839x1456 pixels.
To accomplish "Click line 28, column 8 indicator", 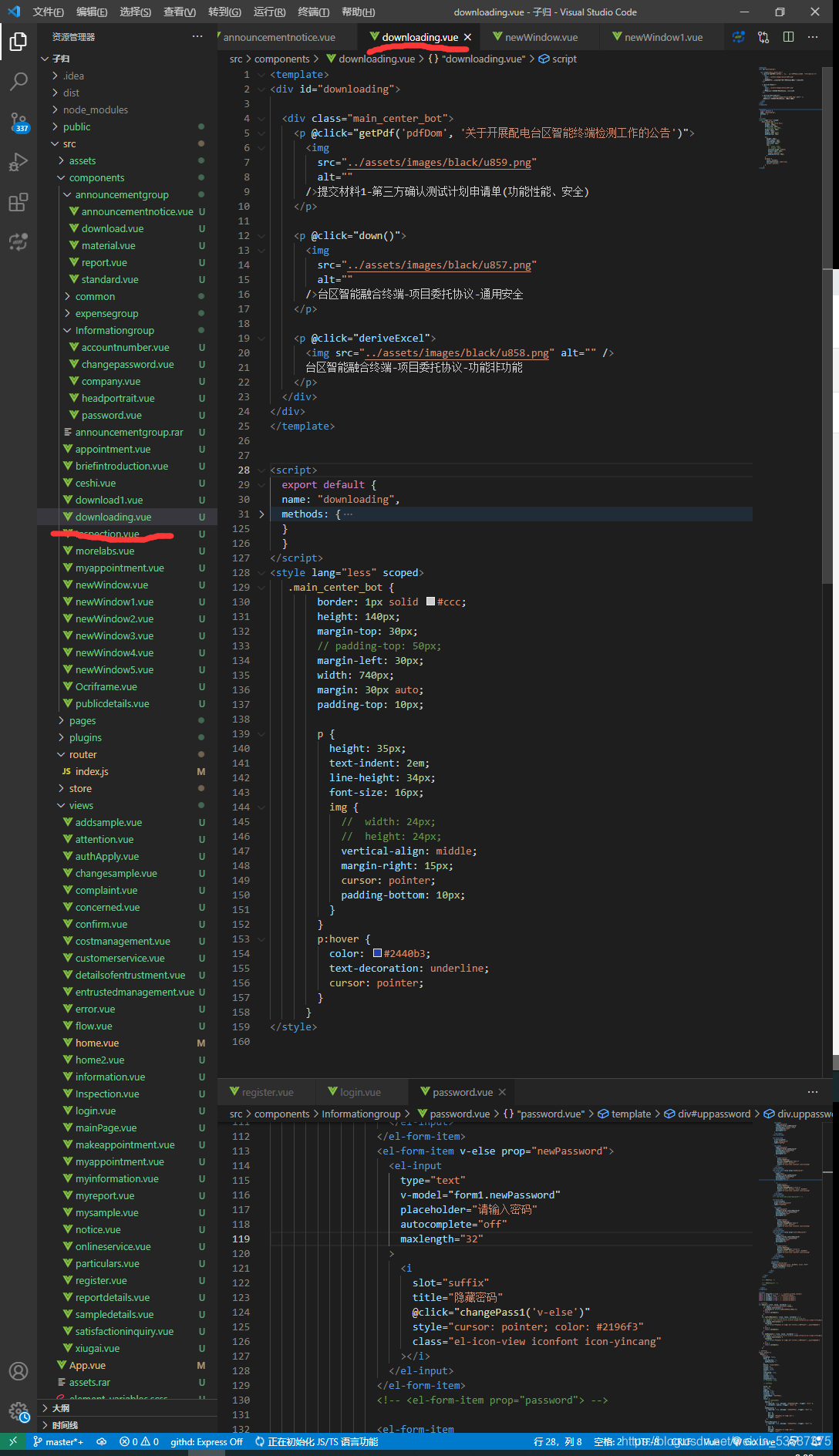I will click(558, 1441).
